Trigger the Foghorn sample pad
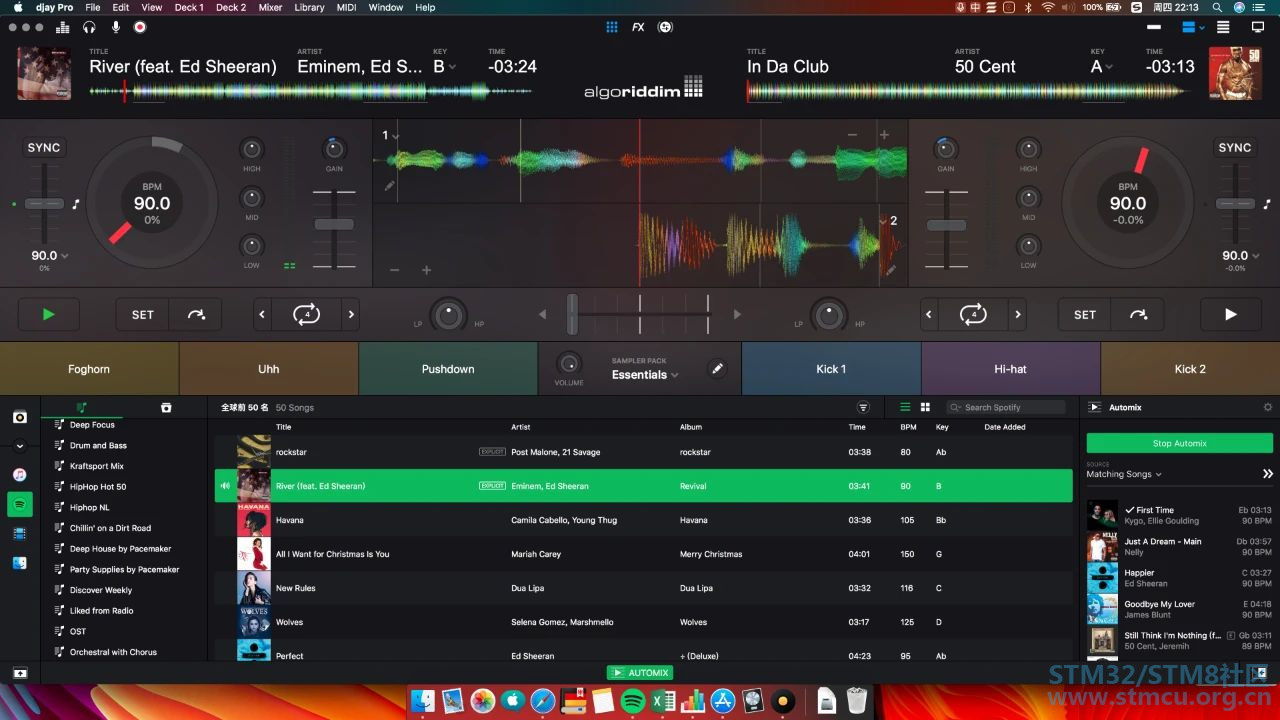Screen dimensions: 1280x720 [x=89, y=369]
